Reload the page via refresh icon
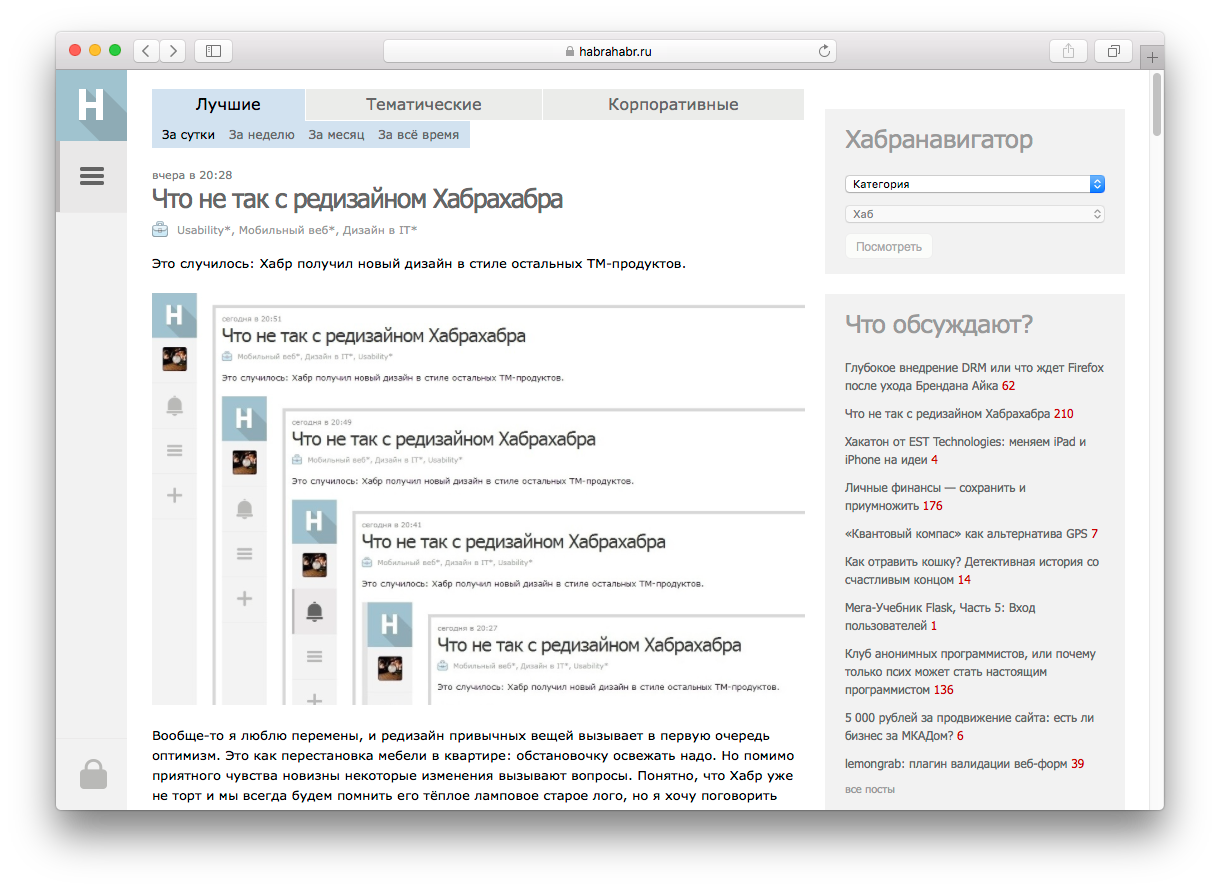Viewport: 1220px width, 890px height. coord(824,51)
